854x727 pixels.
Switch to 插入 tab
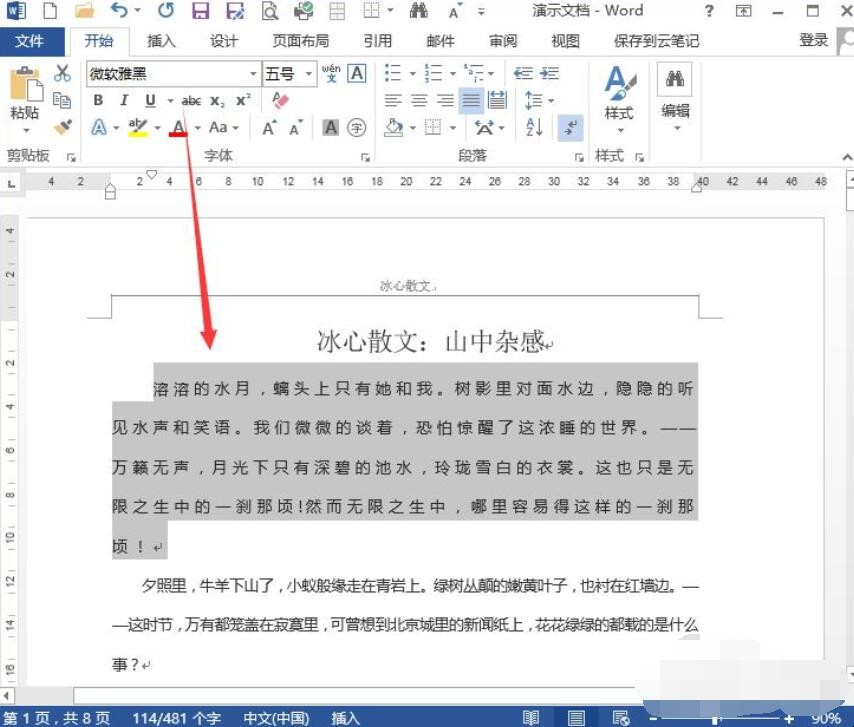(x=161, y=41)
